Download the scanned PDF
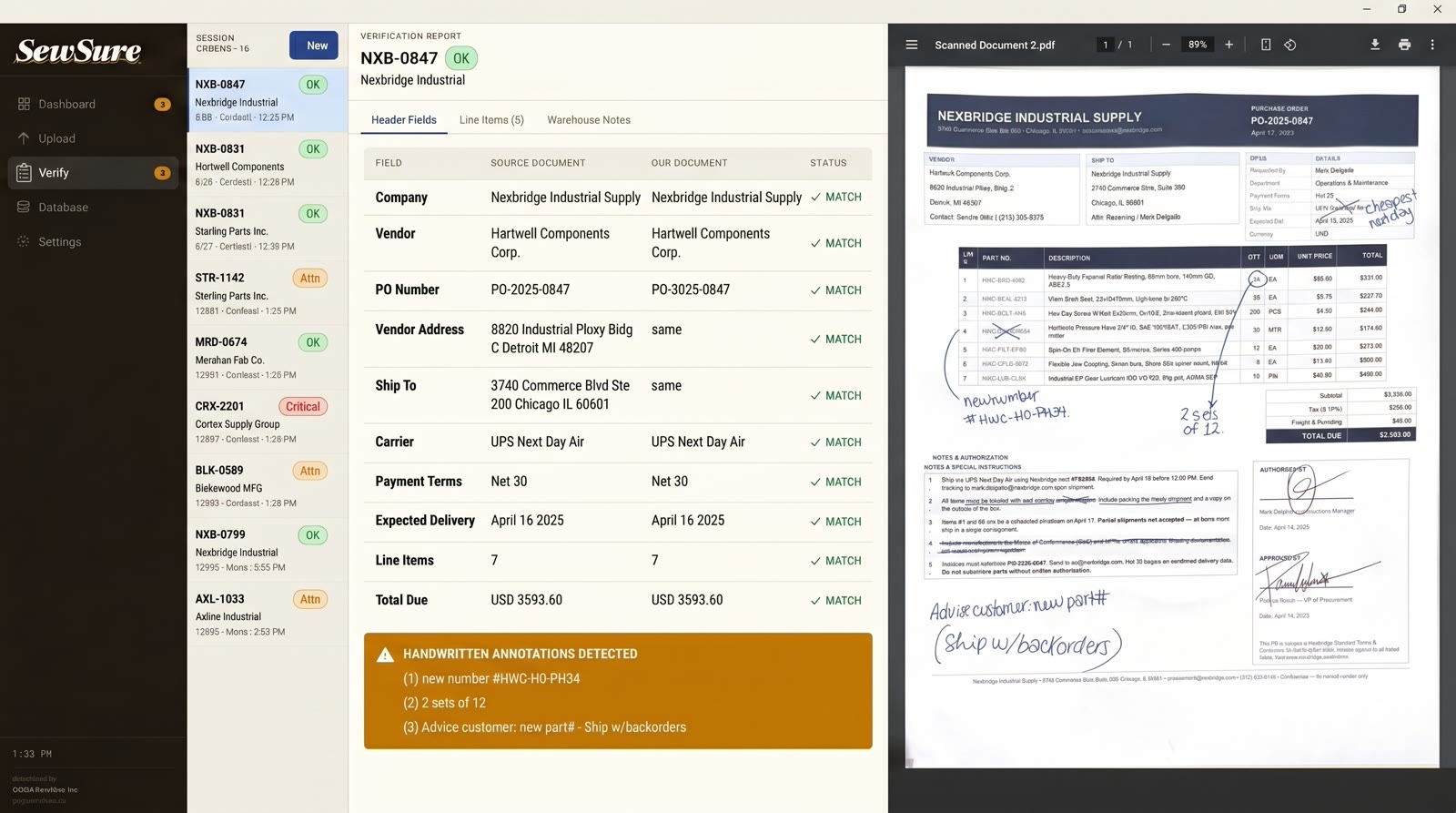1456x813 pixels. tap(1375, 45)
